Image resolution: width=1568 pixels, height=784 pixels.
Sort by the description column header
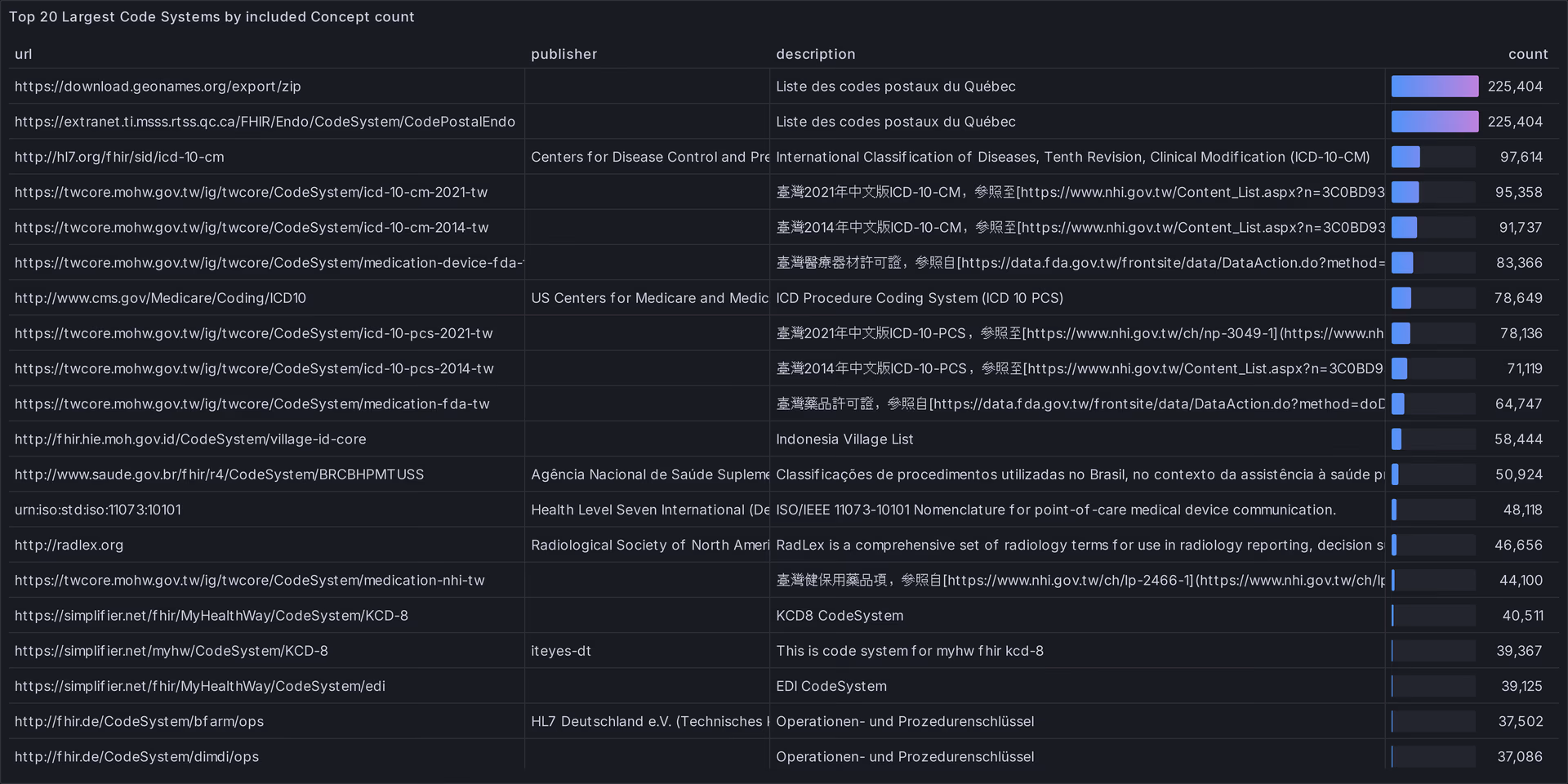tap(815, 54)
